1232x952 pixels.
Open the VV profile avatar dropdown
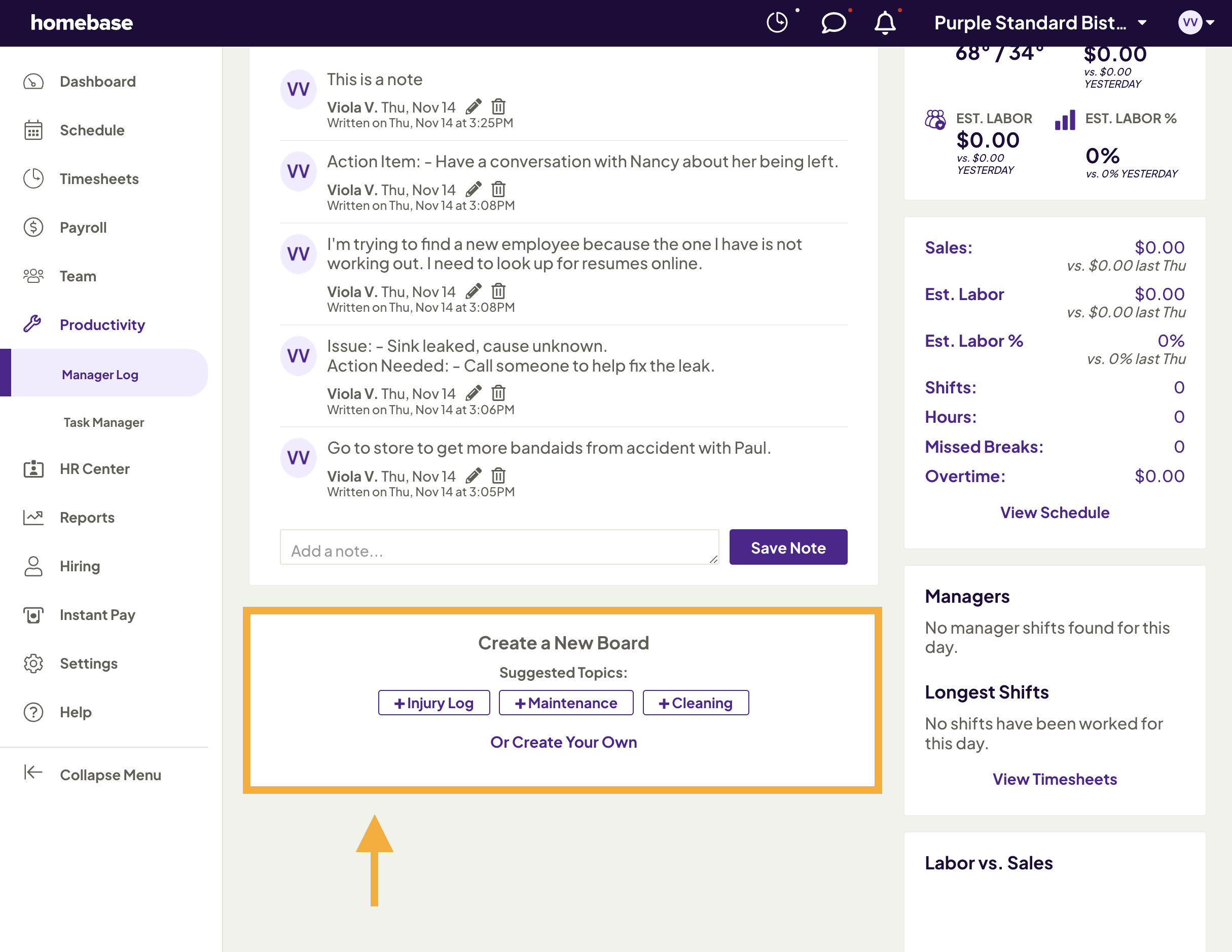coord(1190,23)
